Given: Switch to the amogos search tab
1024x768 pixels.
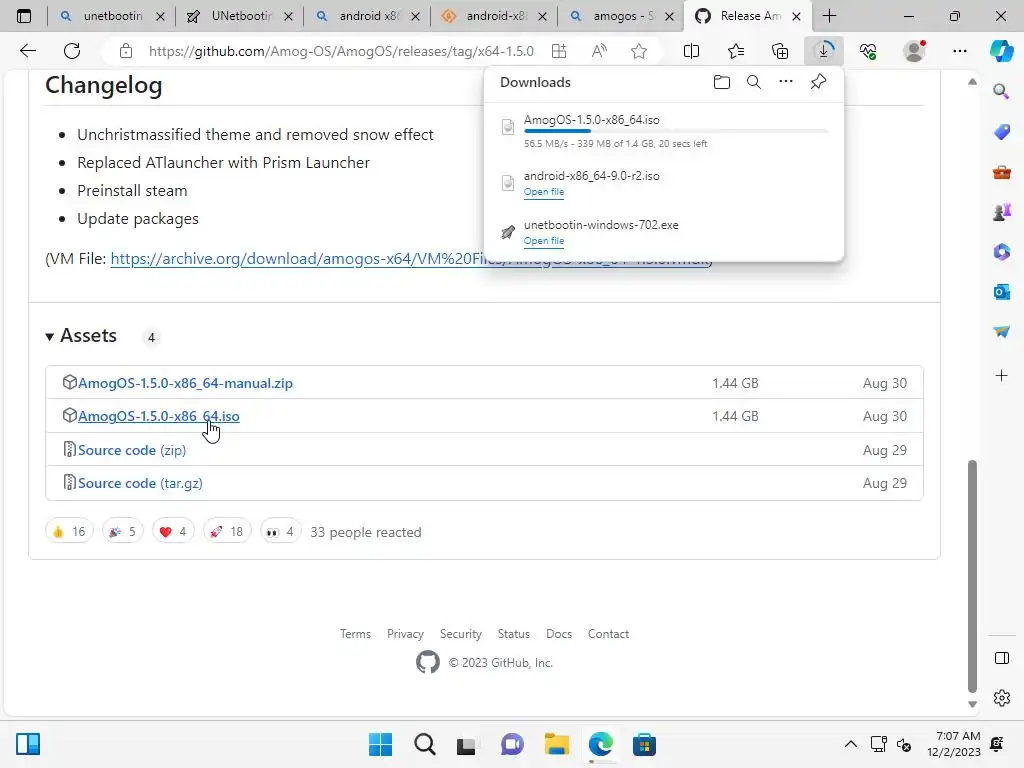Looking at the screenshot, I should 622,16.
